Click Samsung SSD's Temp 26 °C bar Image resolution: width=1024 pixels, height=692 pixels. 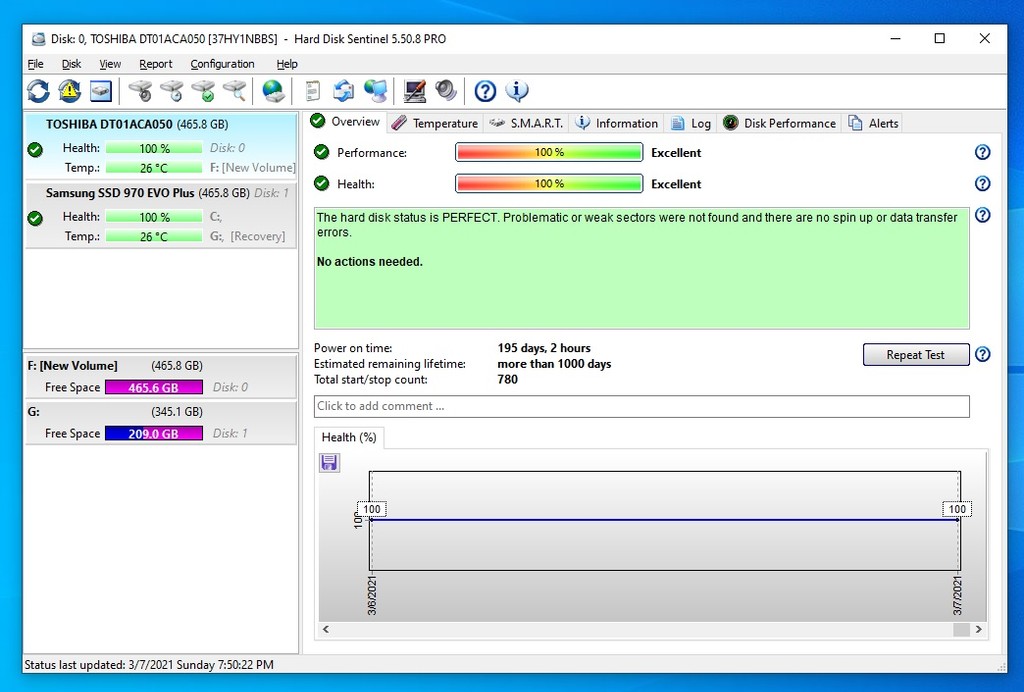154,236
